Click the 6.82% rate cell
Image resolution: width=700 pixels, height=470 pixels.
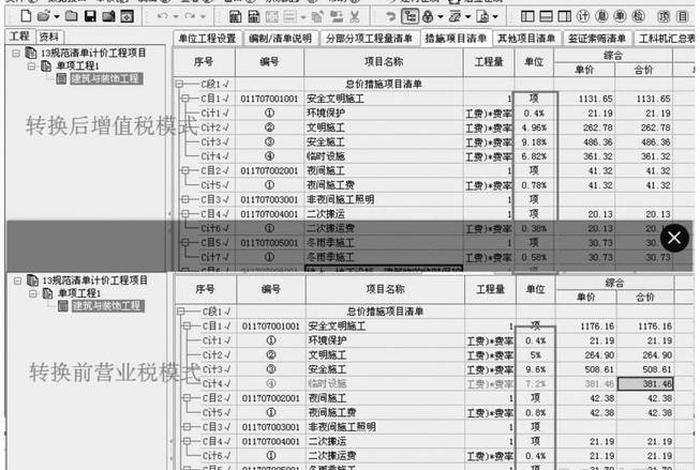(x=534, y=156)
